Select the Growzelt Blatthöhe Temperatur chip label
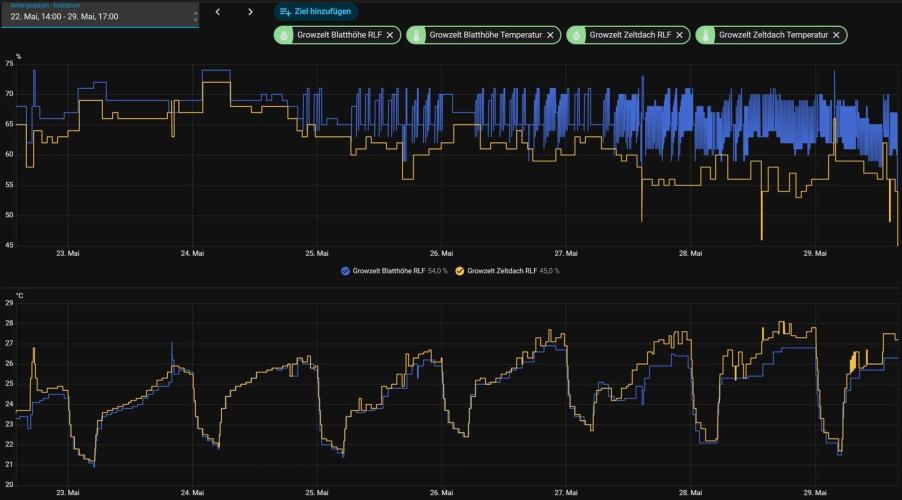902x500 pixels. coord(486,35)
